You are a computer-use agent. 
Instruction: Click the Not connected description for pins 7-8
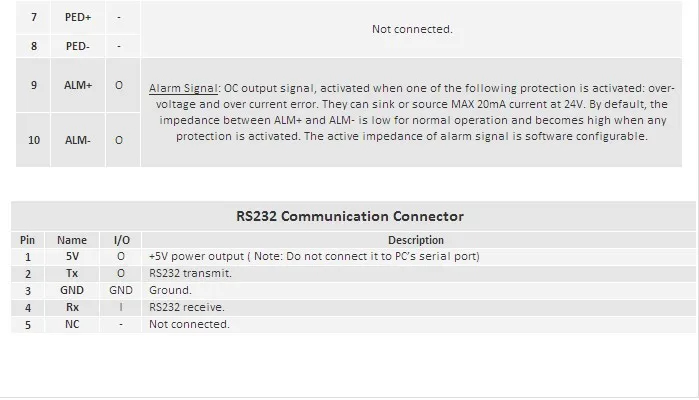tap(412, 29)
